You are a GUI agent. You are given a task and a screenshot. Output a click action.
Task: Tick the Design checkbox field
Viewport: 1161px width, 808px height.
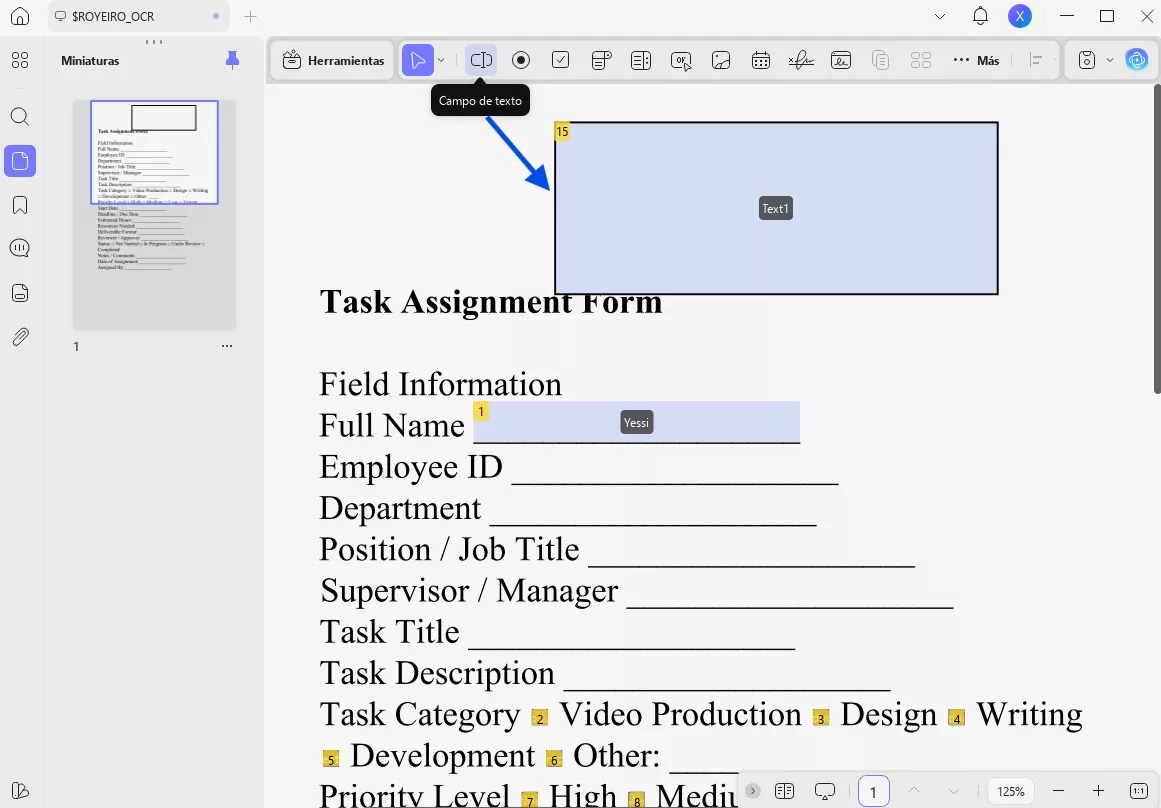click(x=822, y=718)
